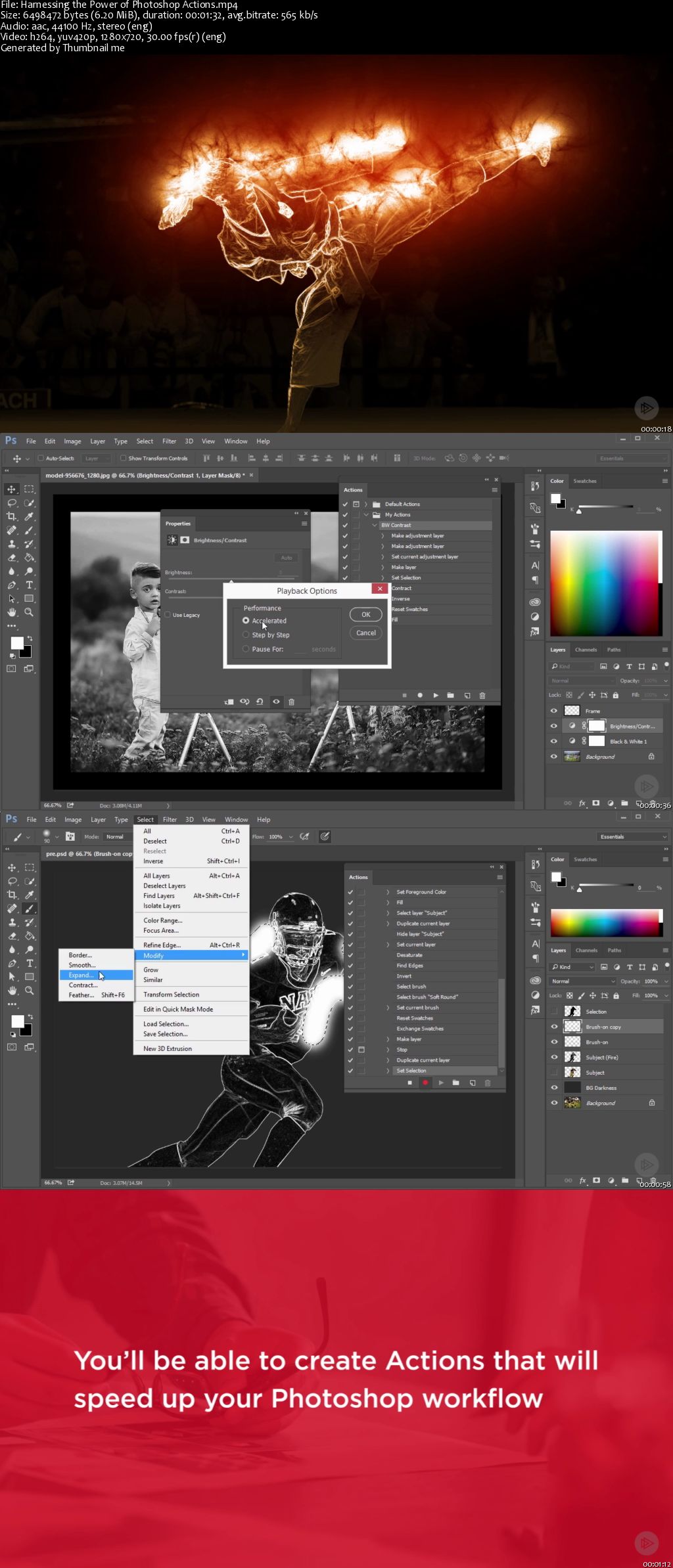Select the Accelerated radio button
This screenshot has width=673, height=1568.
coord(246,620)
